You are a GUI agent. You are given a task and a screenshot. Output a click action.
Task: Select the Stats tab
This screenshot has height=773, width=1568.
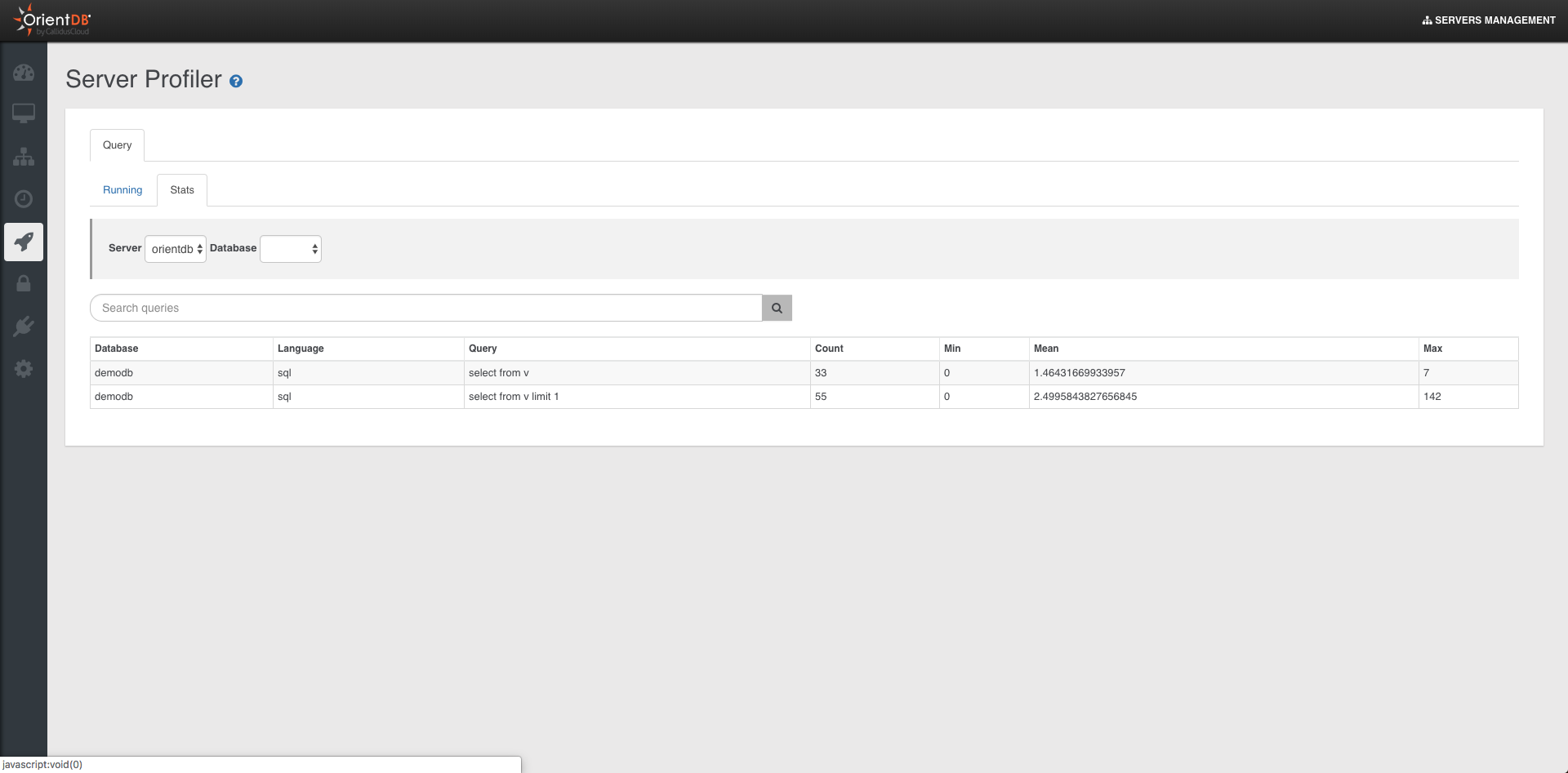click(182, 190)
